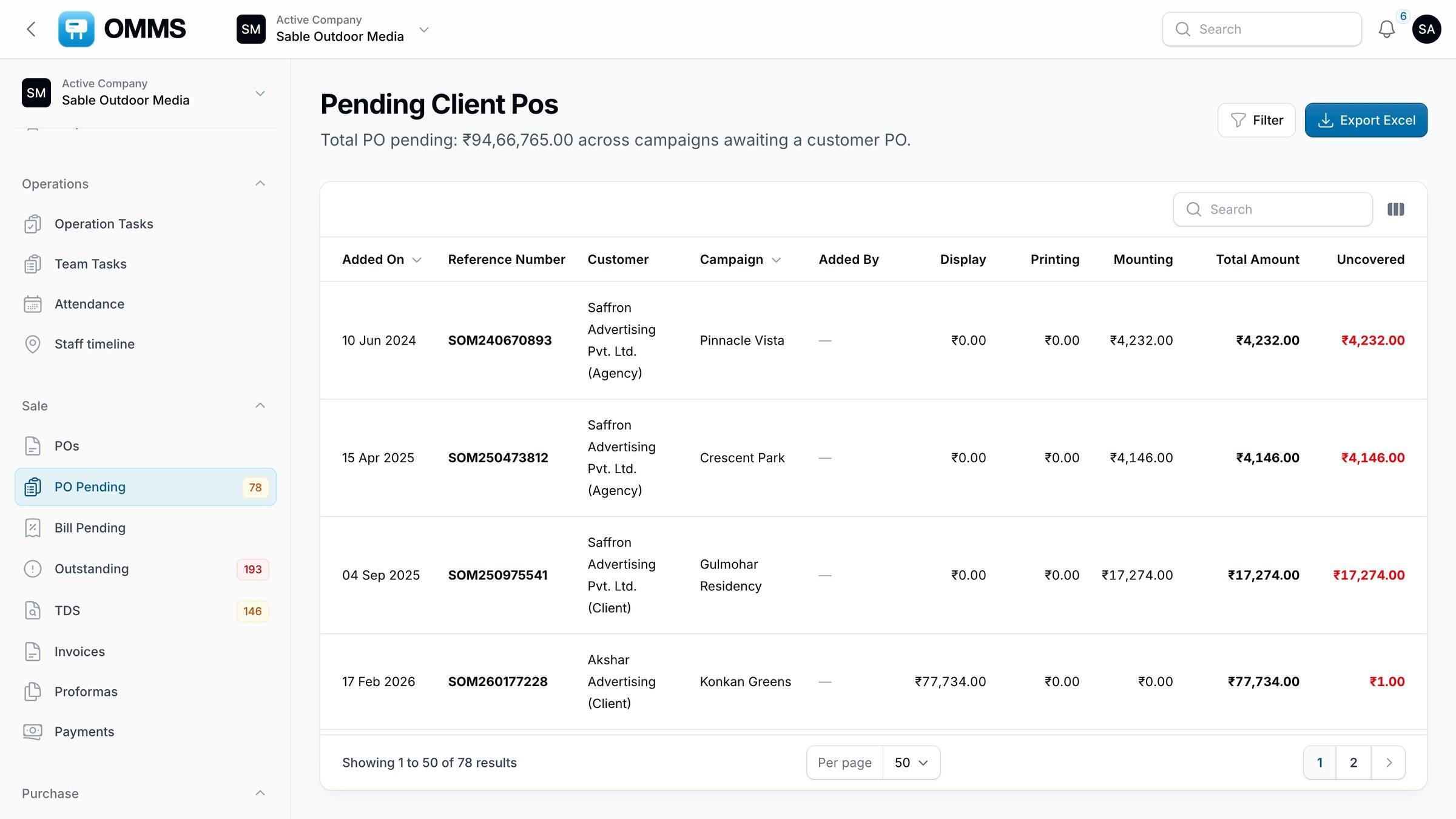Click the Filter button
1456x819 pixels.
(1256, 120)
